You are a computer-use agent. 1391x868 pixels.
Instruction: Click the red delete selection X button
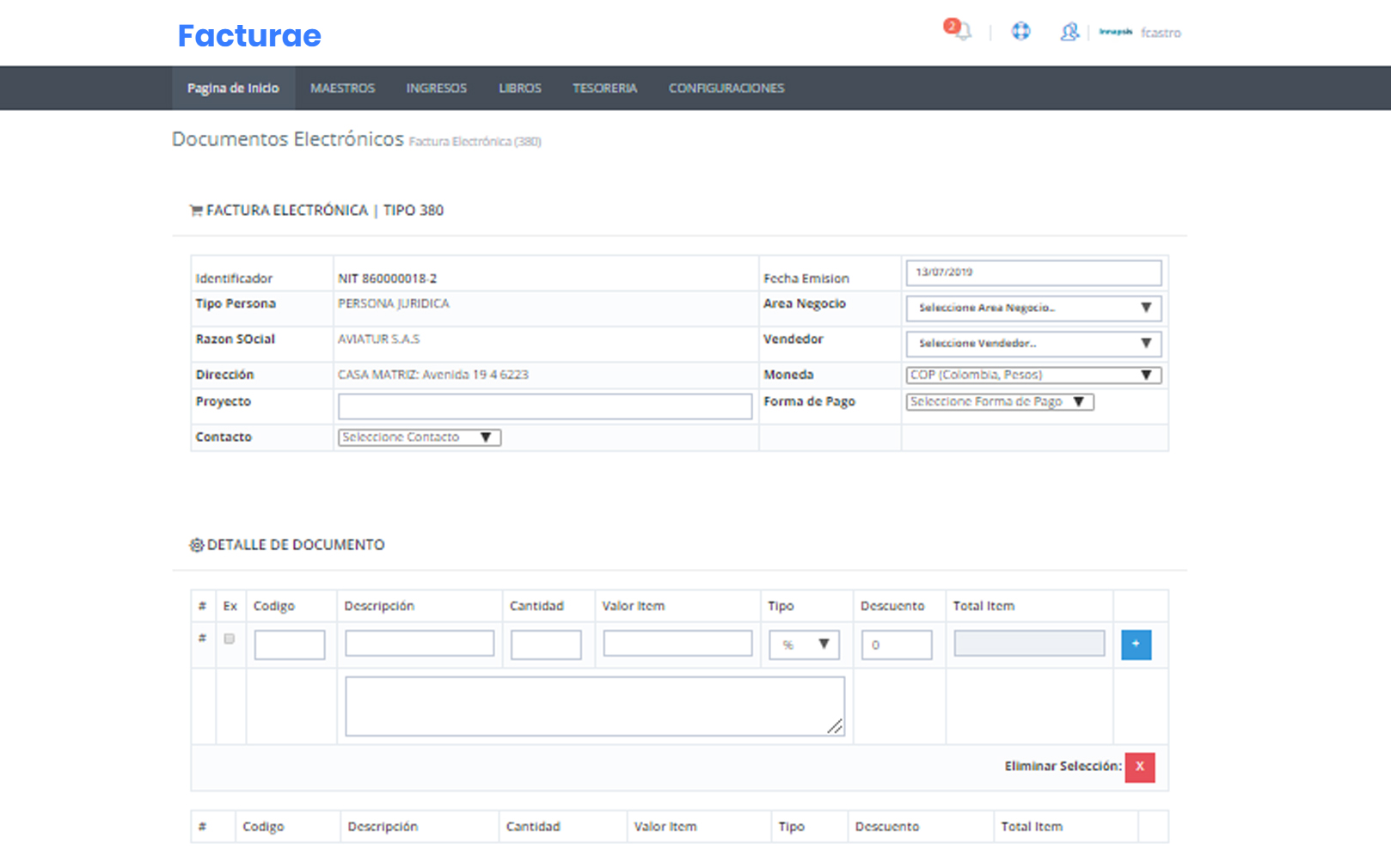coord(1139,767)
